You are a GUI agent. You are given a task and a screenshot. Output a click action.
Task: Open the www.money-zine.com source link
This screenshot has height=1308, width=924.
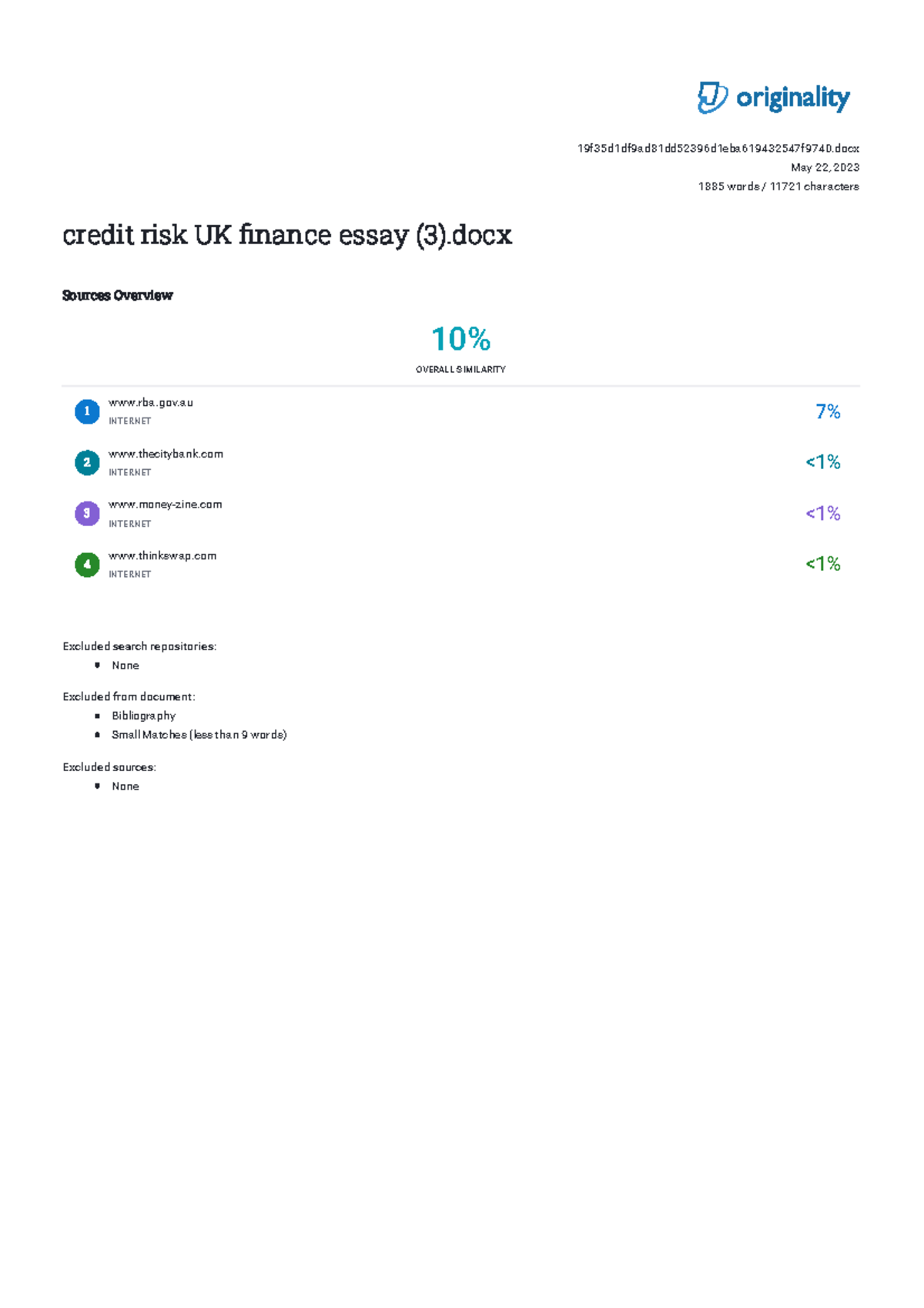click(x=165, y=505)
